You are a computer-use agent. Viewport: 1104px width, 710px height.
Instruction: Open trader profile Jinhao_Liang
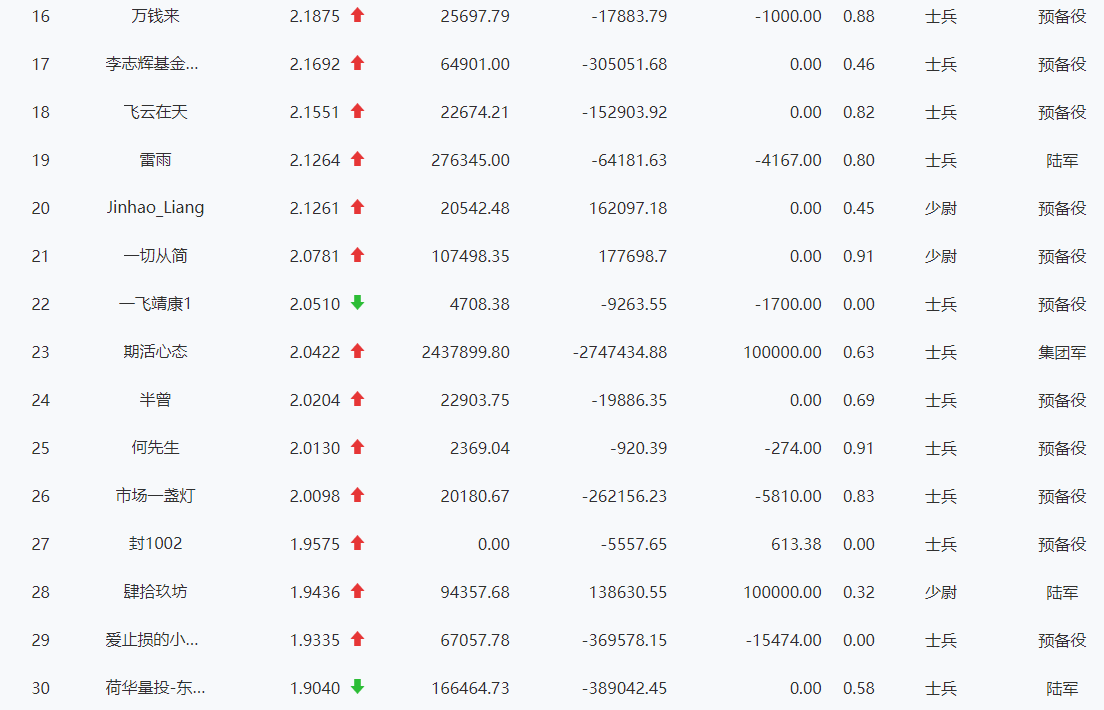coord(155,208)
